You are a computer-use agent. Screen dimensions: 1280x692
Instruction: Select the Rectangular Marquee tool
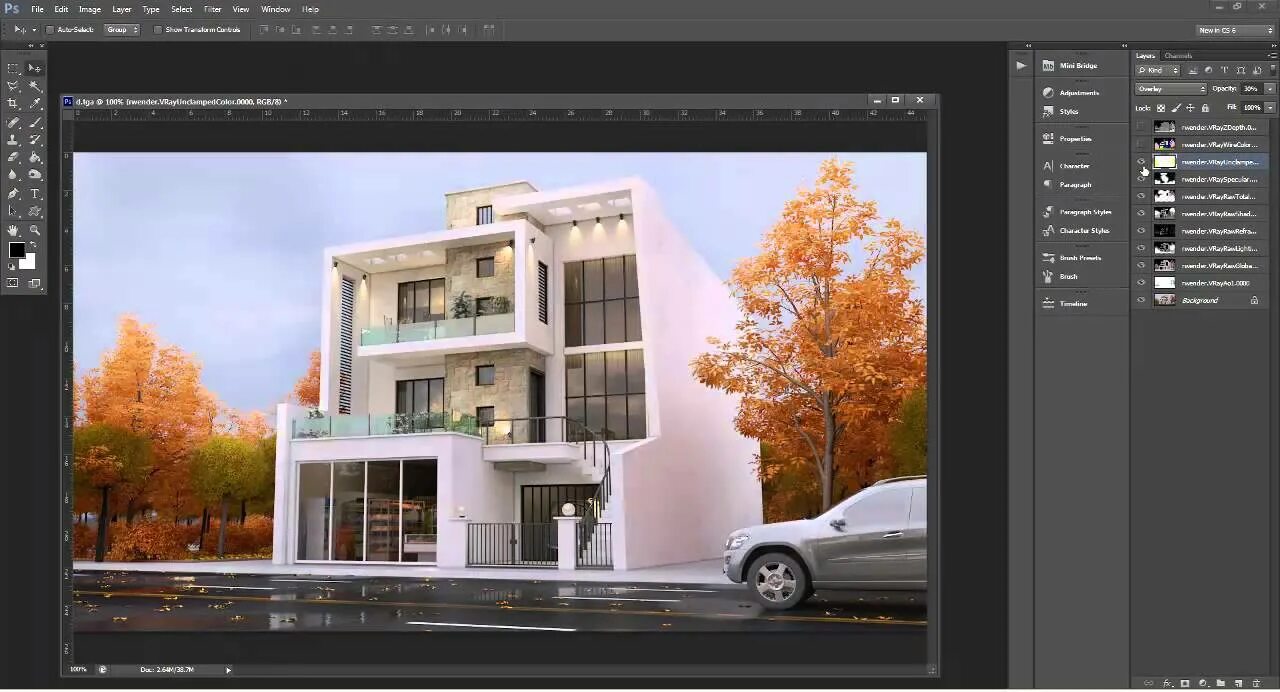pyautogui.click(x=13, y=68)
